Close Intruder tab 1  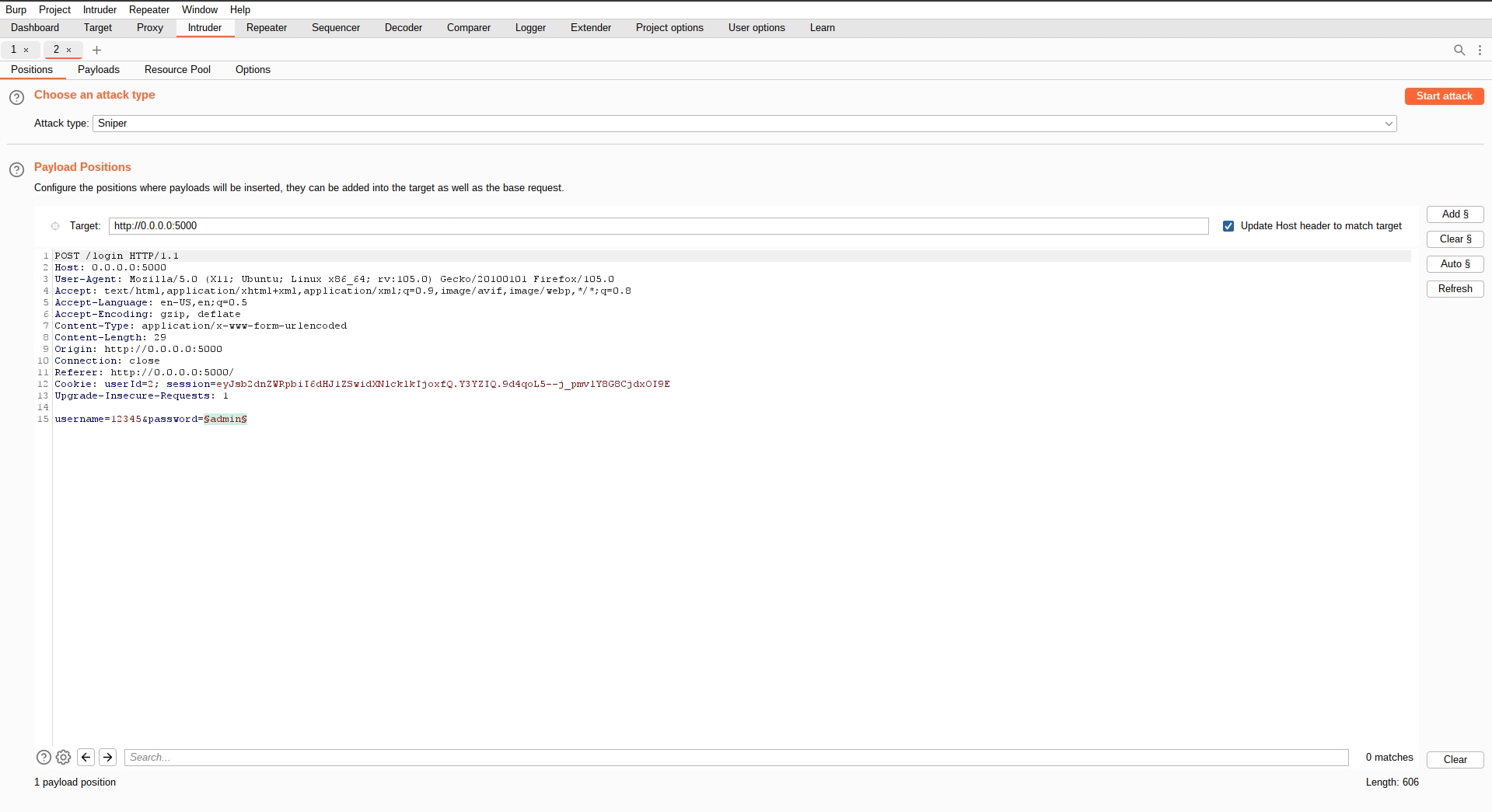tap(26, 50)
